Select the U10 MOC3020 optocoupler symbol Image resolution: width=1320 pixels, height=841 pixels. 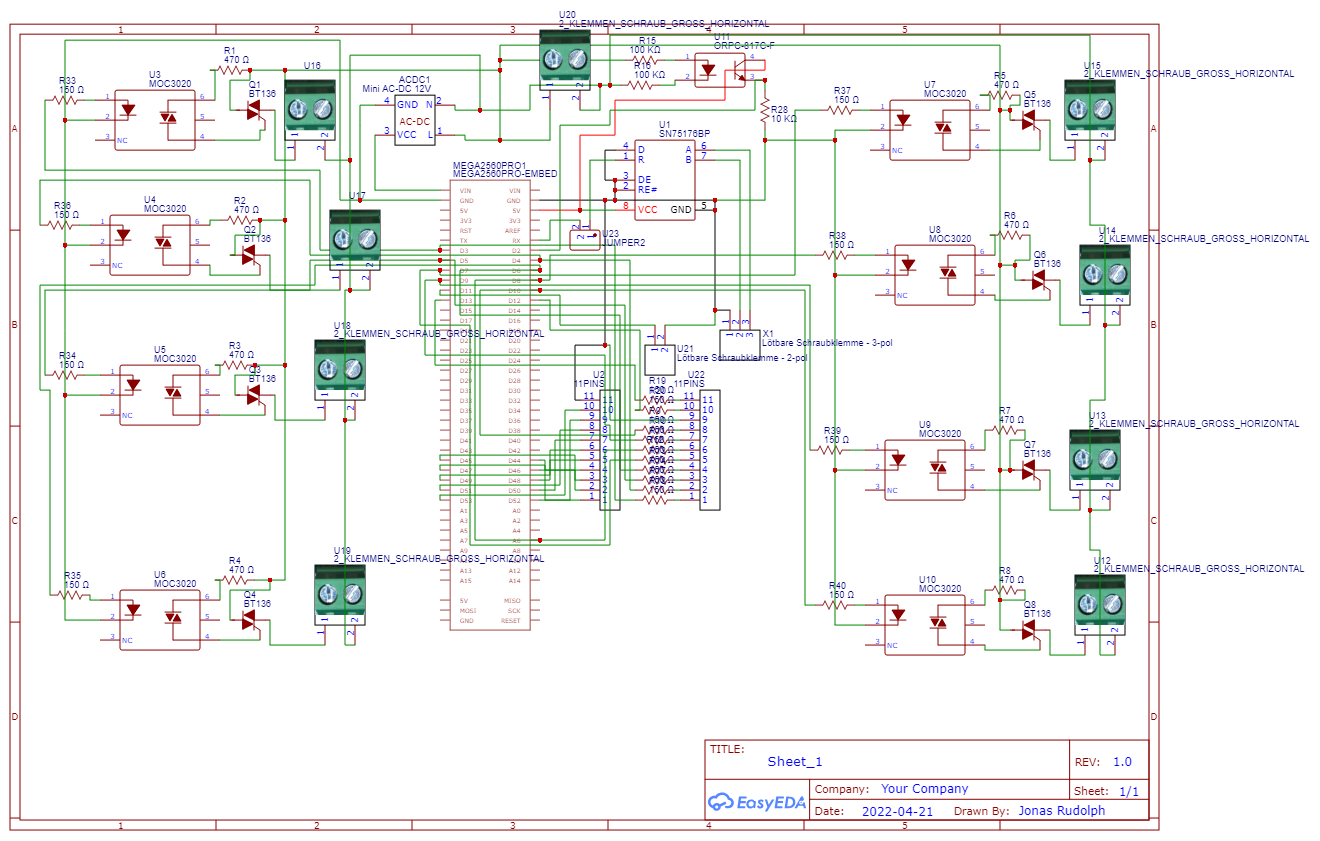click(x=925, y=625)
